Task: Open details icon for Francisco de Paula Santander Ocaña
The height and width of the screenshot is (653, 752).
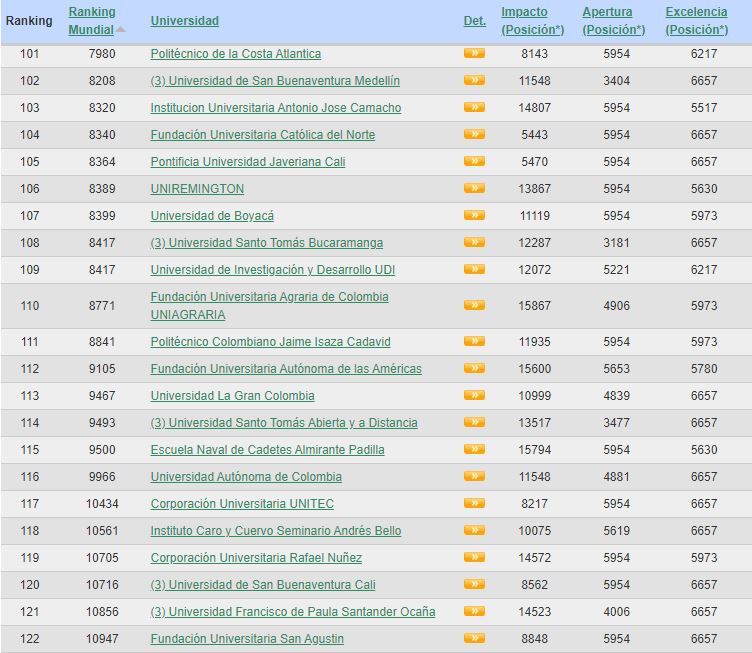Action: [474, 611]
